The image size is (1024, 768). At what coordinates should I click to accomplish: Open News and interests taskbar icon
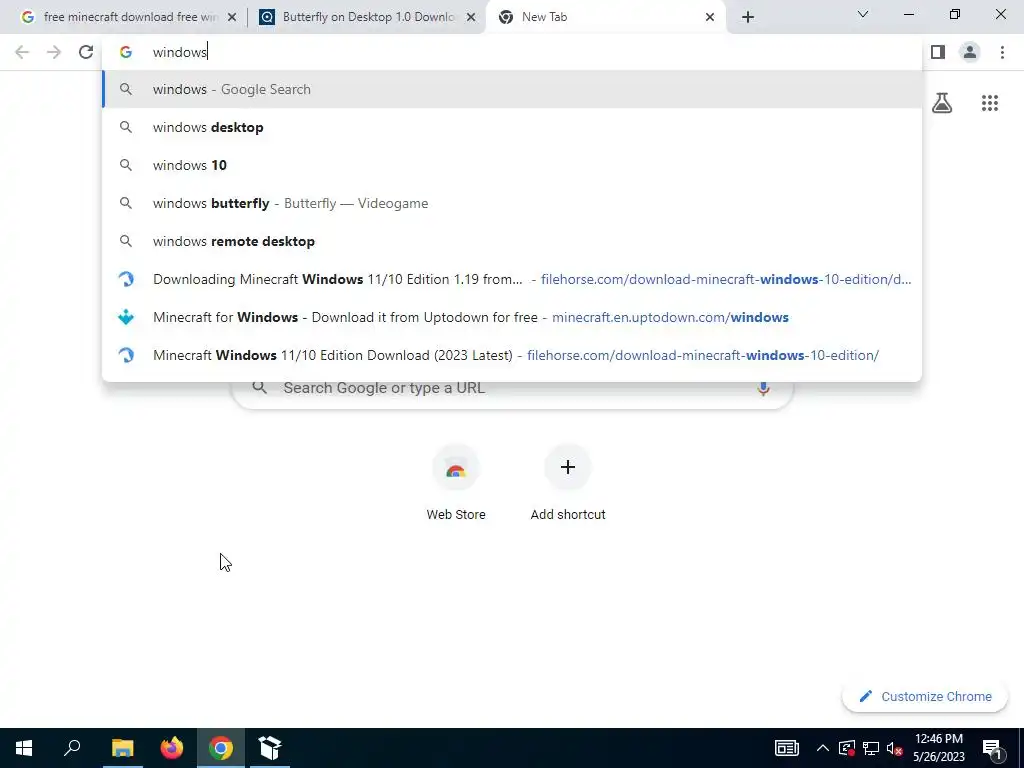click(x=786, y=748)
